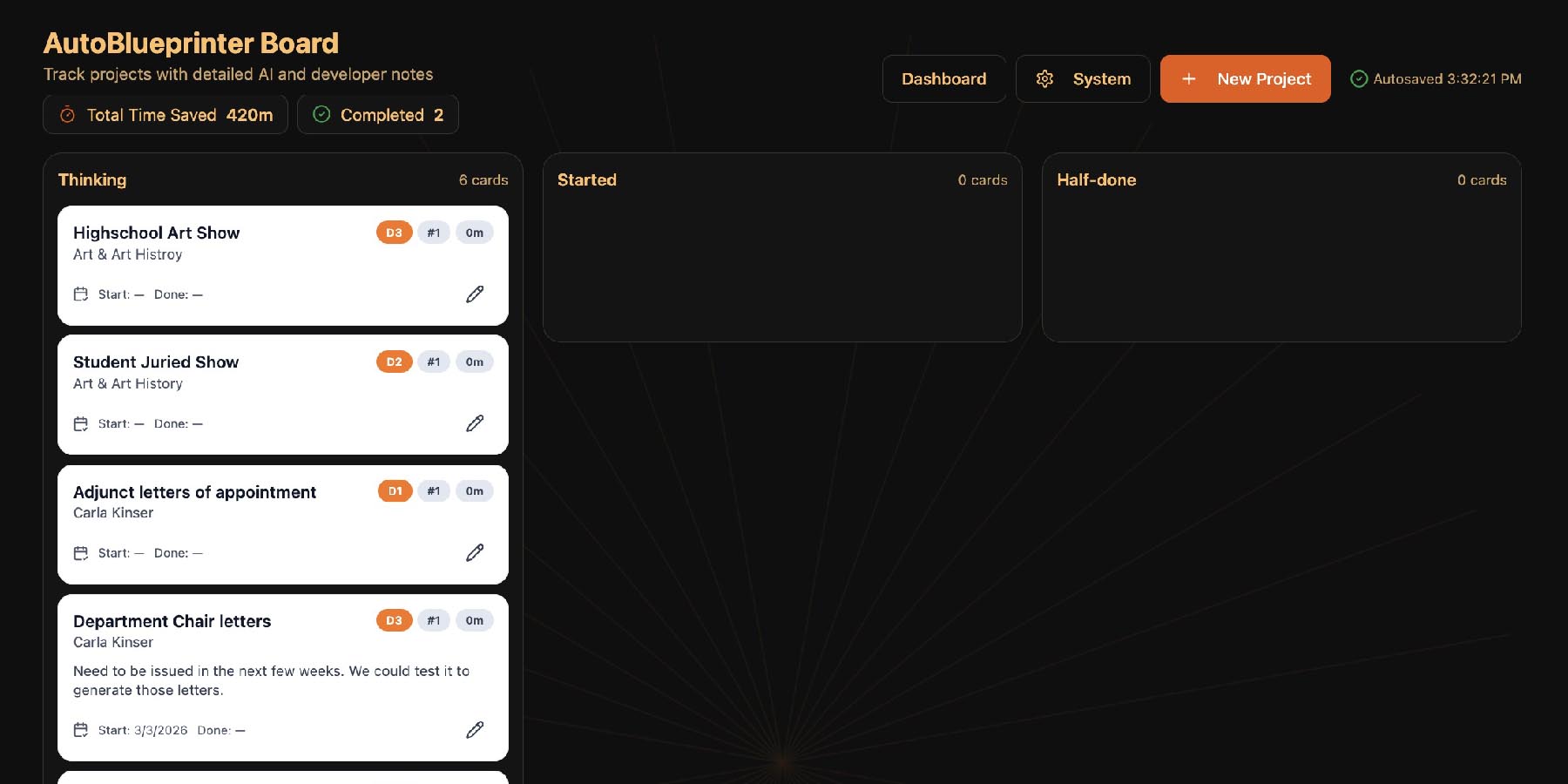Create a New Project
This screenshot has width=1568, height=784.
tap(1245, 79)
